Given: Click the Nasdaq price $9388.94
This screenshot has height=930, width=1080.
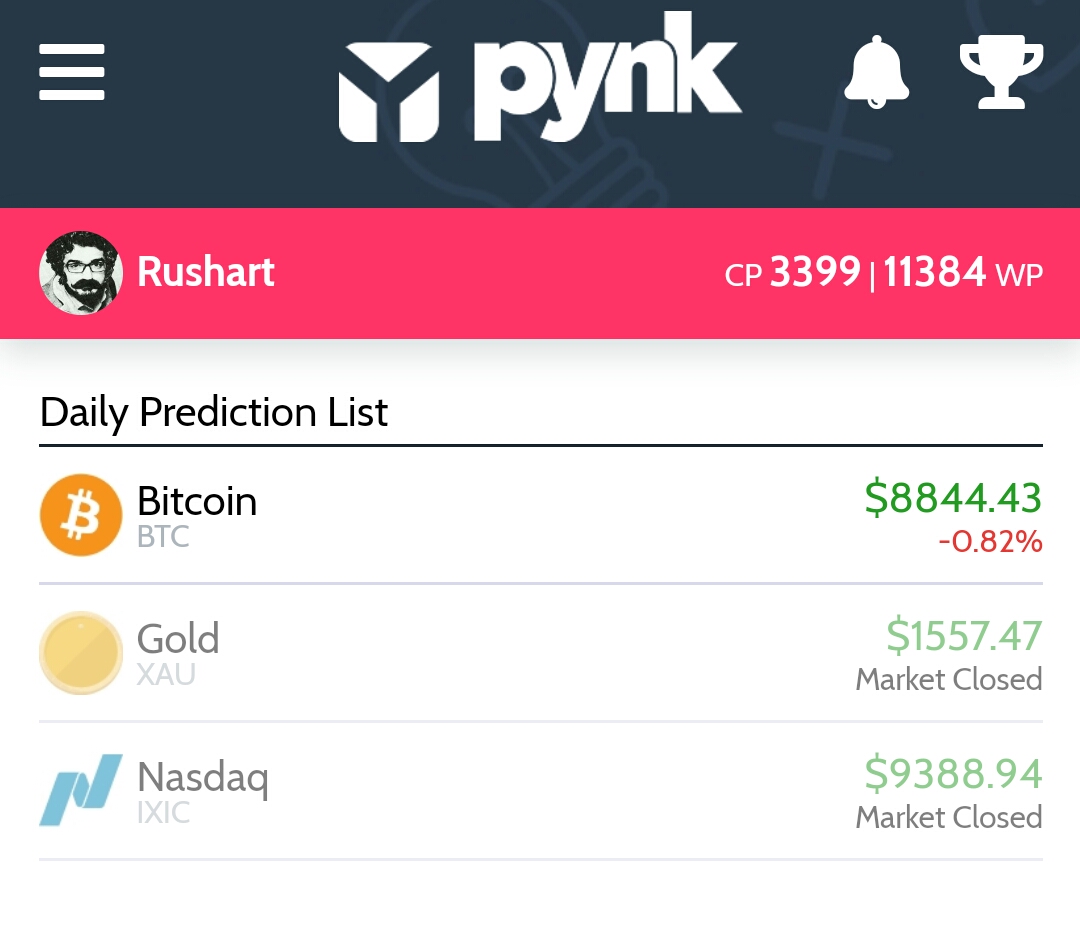Looking at the screenshot, I should click(x=953, y=774).
